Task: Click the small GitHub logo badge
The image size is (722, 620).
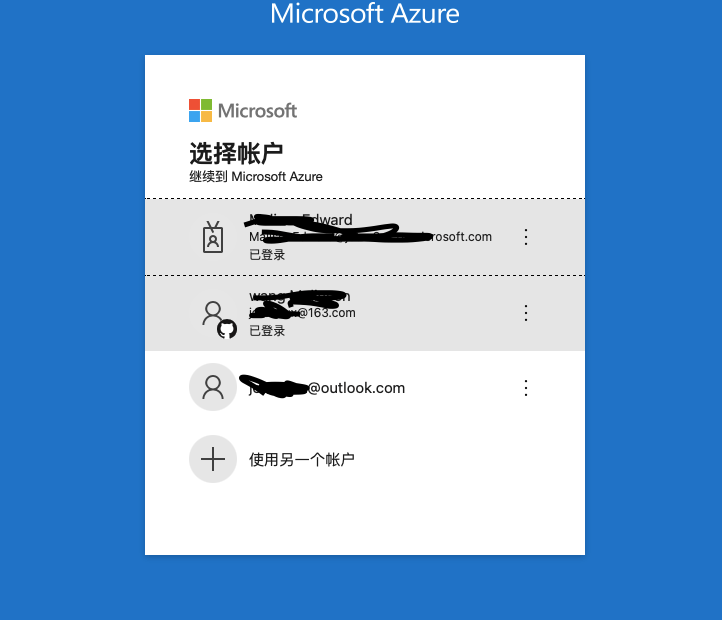Action: pos(227,329)
